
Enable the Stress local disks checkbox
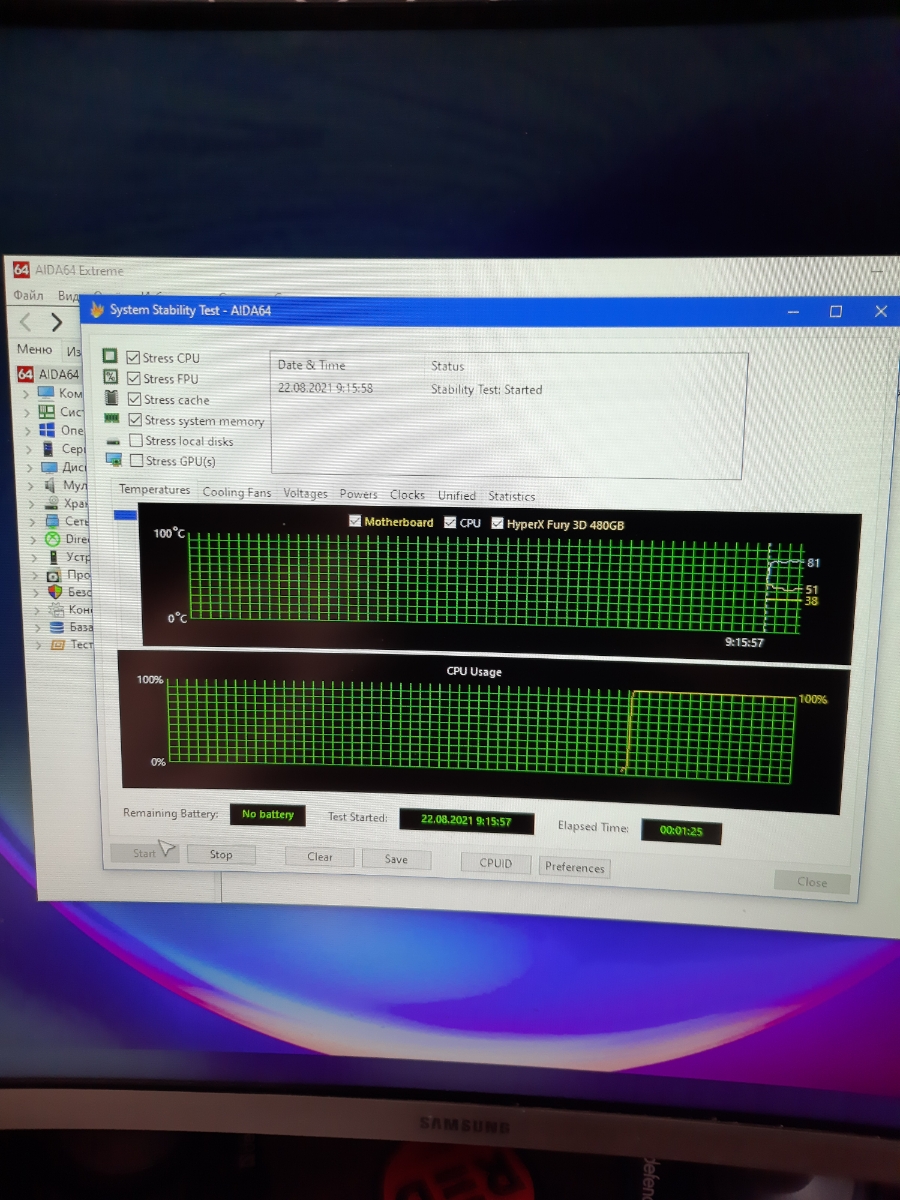[136, 441]
